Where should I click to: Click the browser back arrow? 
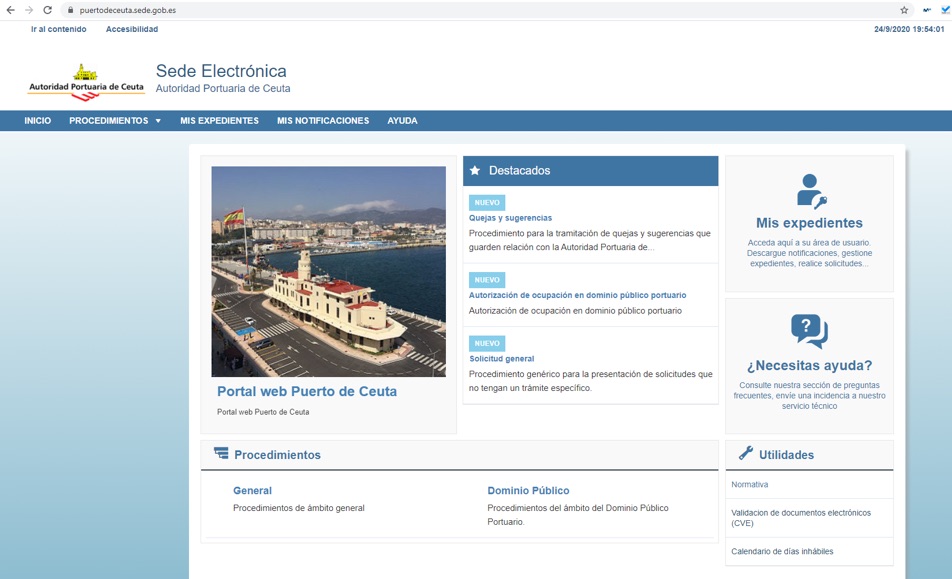coord(10,10)
